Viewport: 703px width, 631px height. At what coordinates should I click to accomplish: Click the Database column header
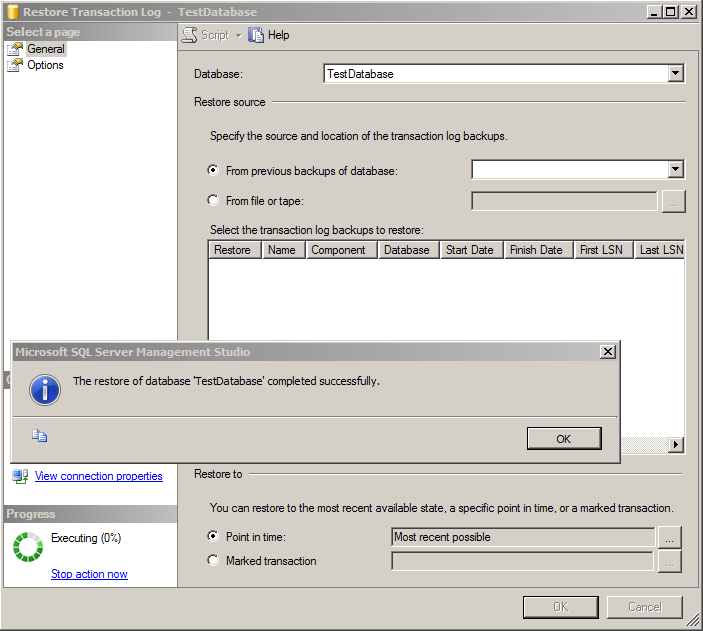point(408,250)
